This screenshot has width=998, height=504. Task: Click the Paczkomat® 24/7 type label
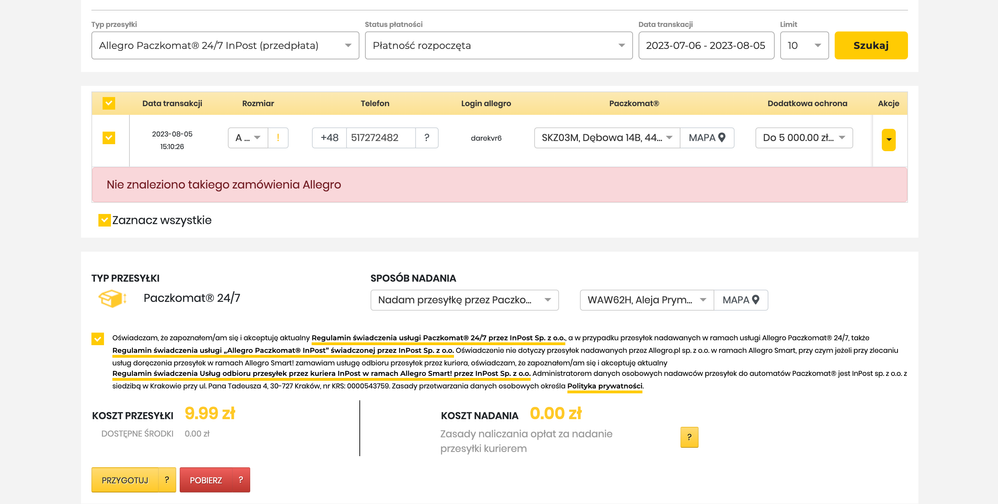click(x=192, y=298)
